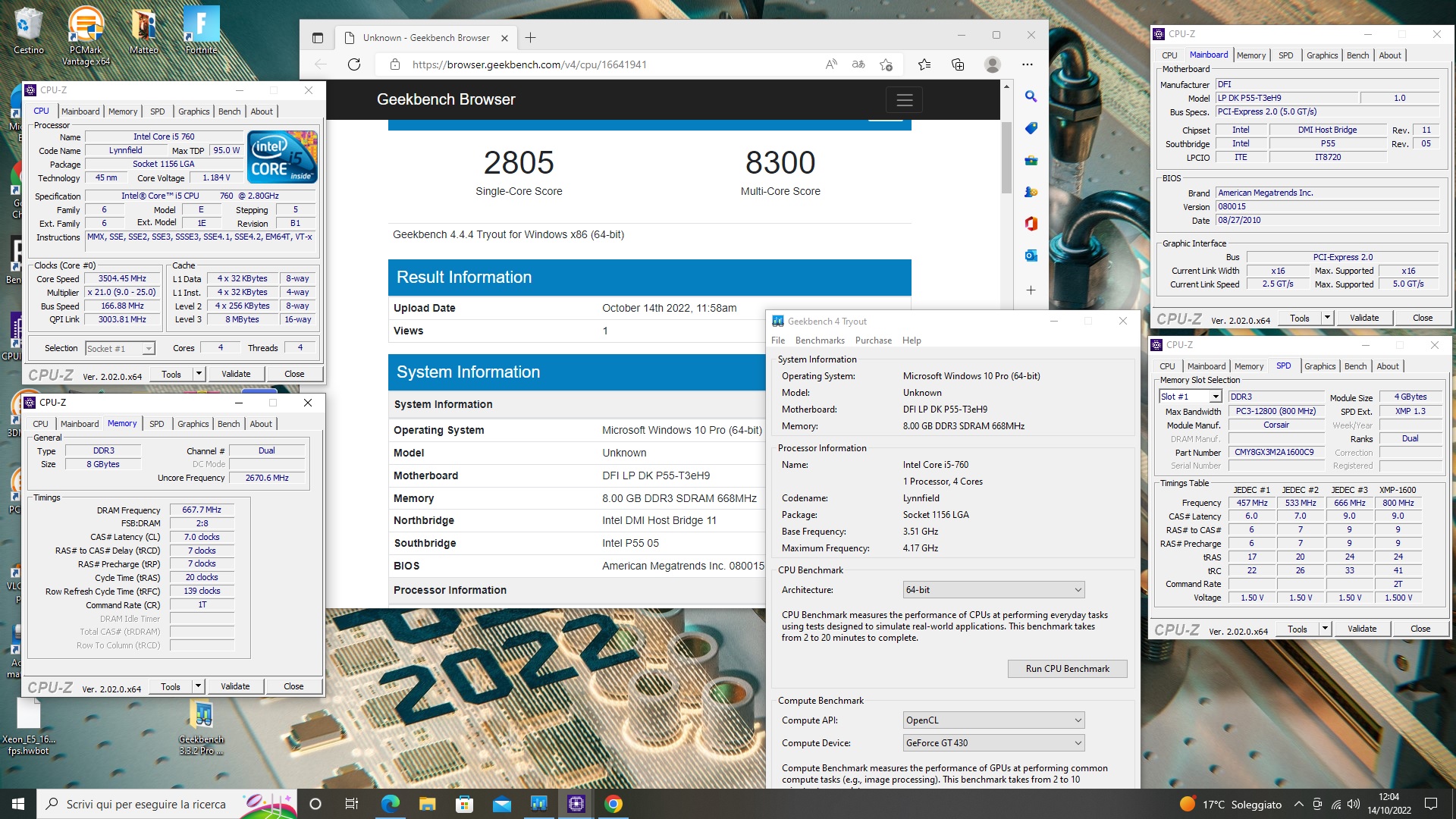Open Architecture 64-bit dropdown in Geekbench

(993, 590)
